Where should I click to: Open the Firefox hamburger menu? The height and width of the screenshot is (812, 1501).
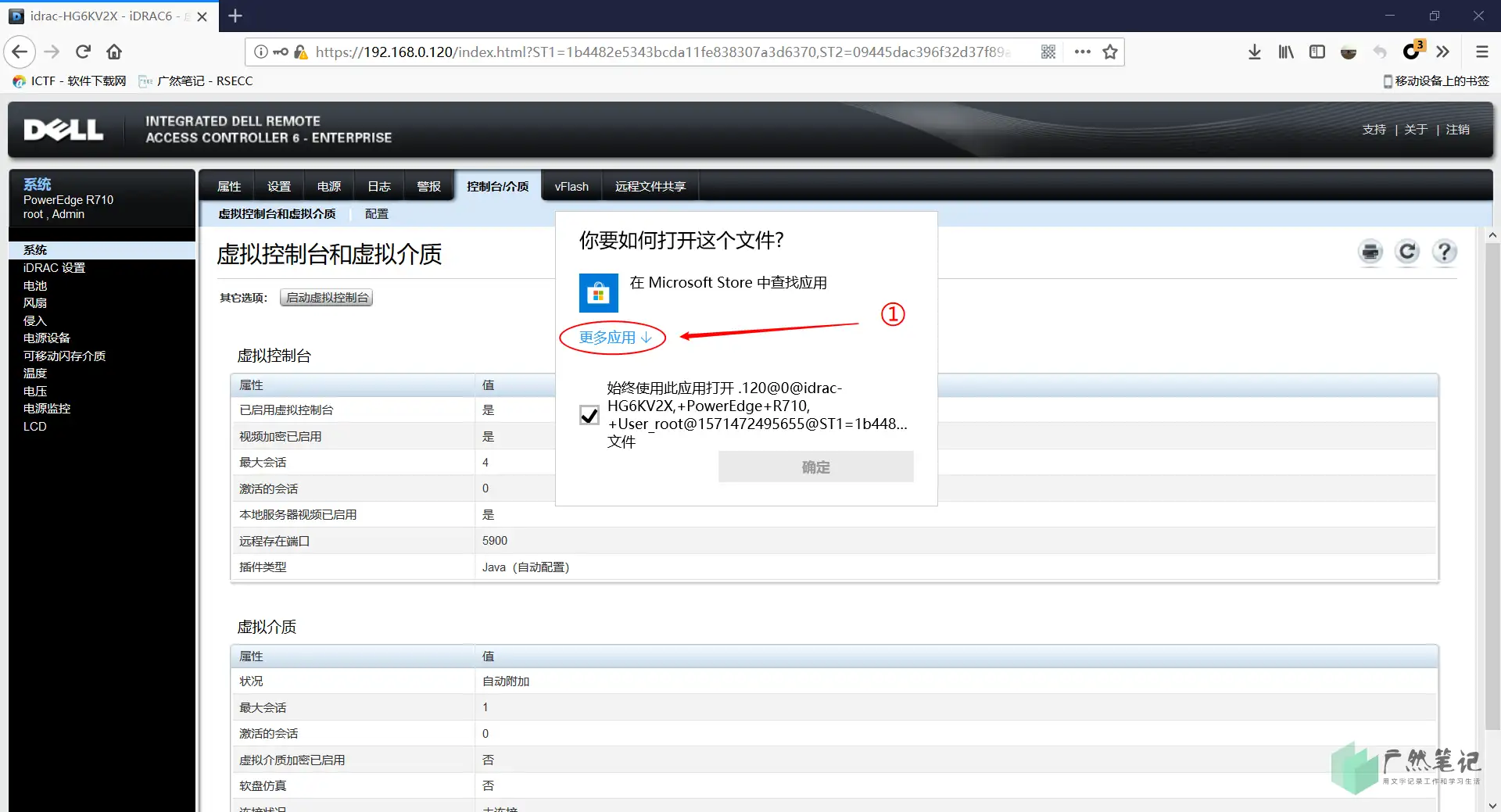click(x=1481, y=52)
